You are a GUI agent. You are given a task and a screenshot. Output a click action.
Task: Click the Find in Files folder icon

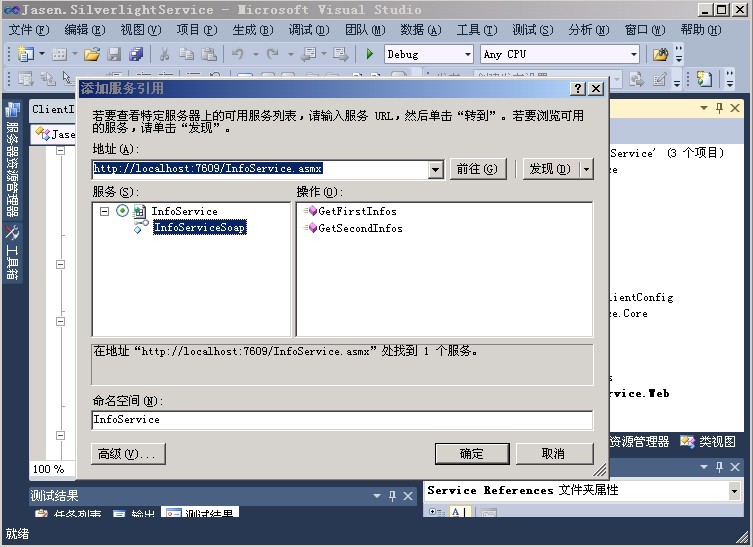click(x=661, y=54)
